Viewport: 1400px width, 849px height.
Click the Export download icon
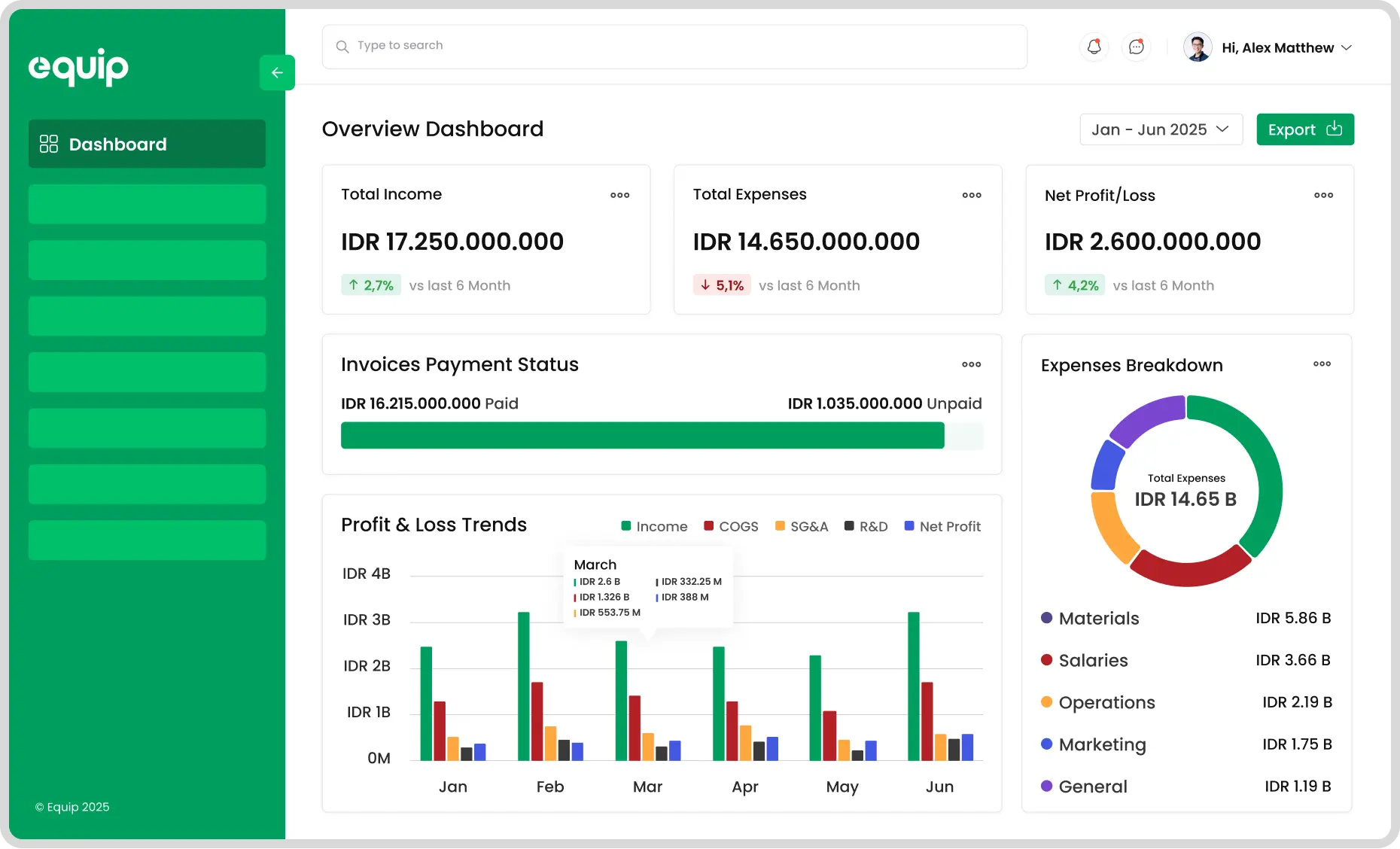(1333, 129)
